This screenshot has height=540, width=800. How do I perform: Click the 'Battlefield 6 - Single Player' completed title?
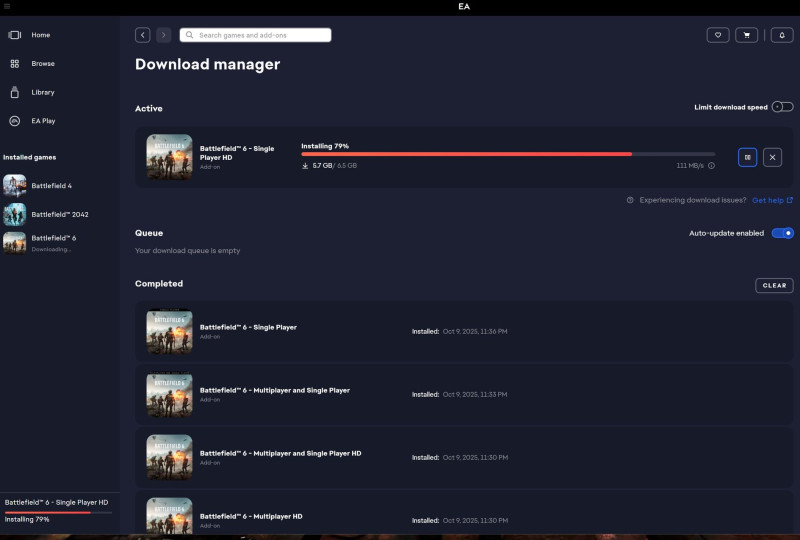tap(248, 327)
